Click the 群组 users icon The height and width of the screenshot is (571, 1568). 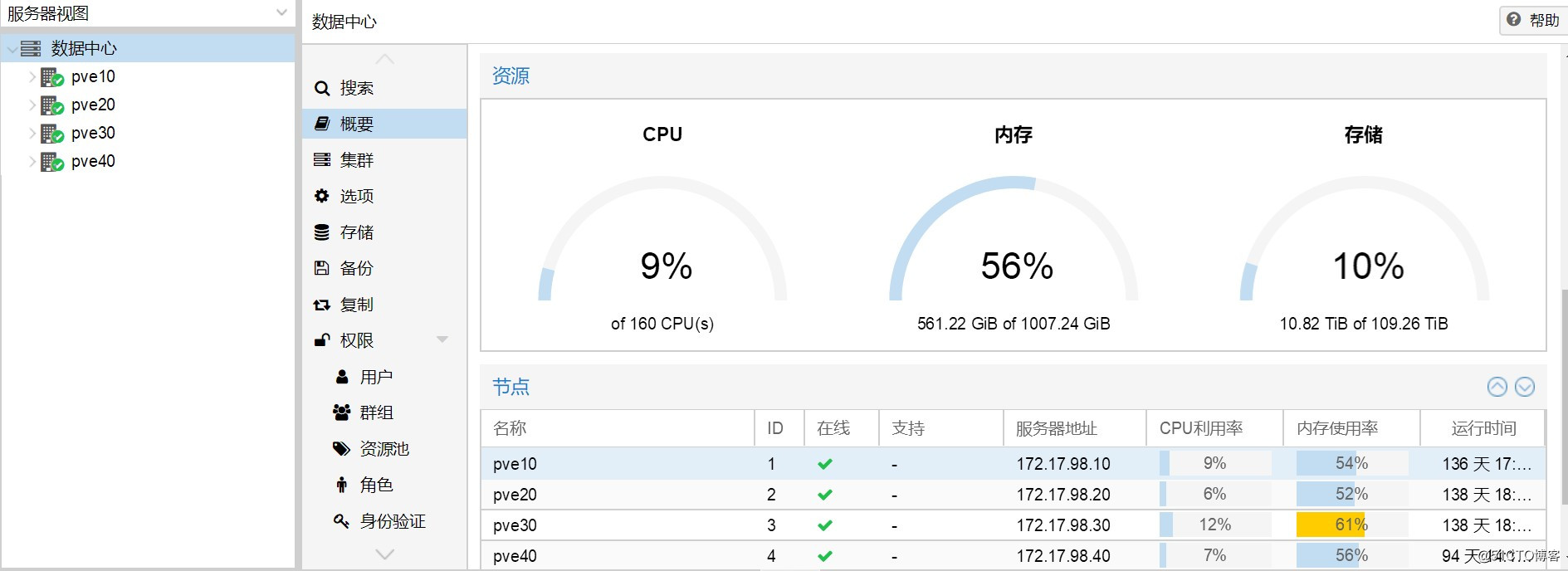click(x=342, y=412)
